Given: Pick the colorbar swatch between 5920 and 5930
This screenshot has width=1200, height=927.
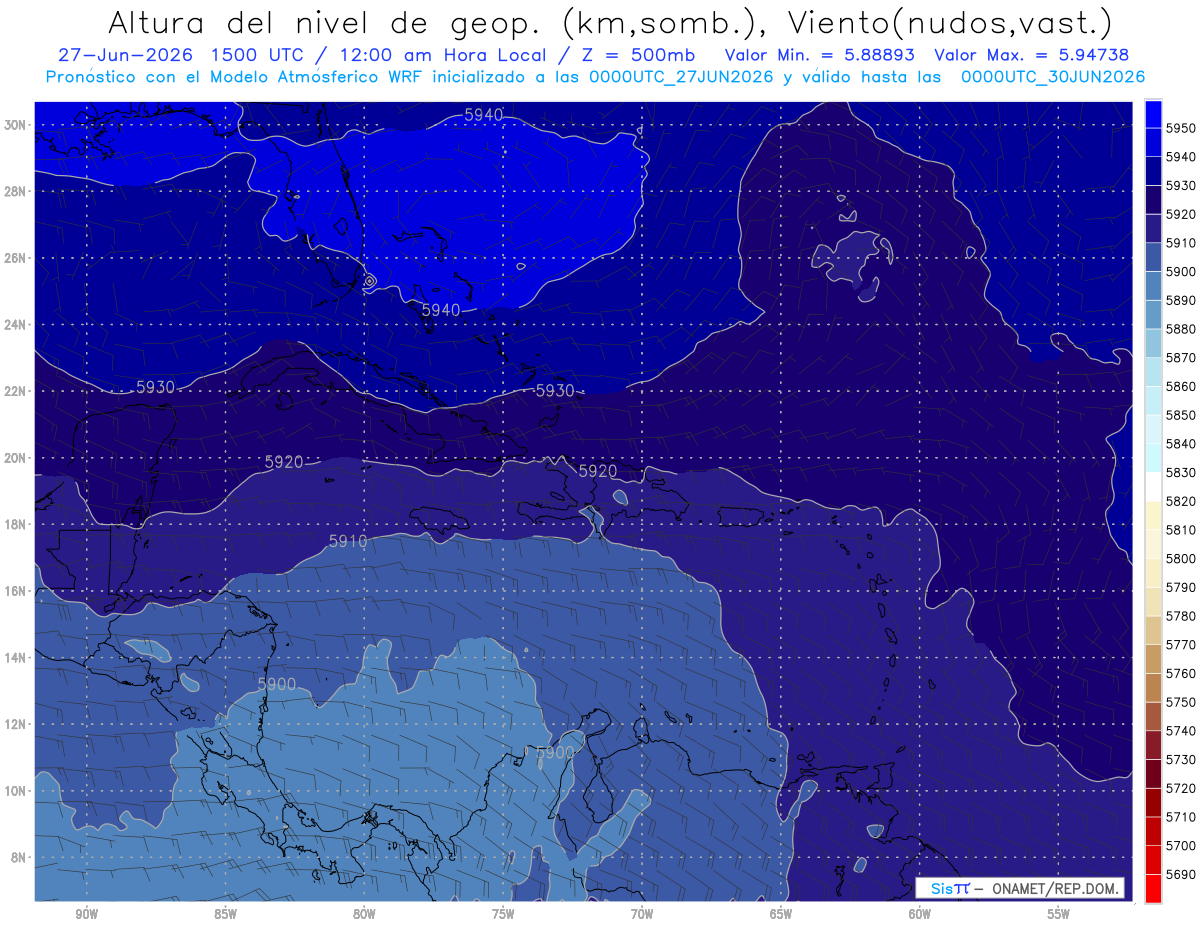Looking at the screenshot, I should tap(1153, 200).
